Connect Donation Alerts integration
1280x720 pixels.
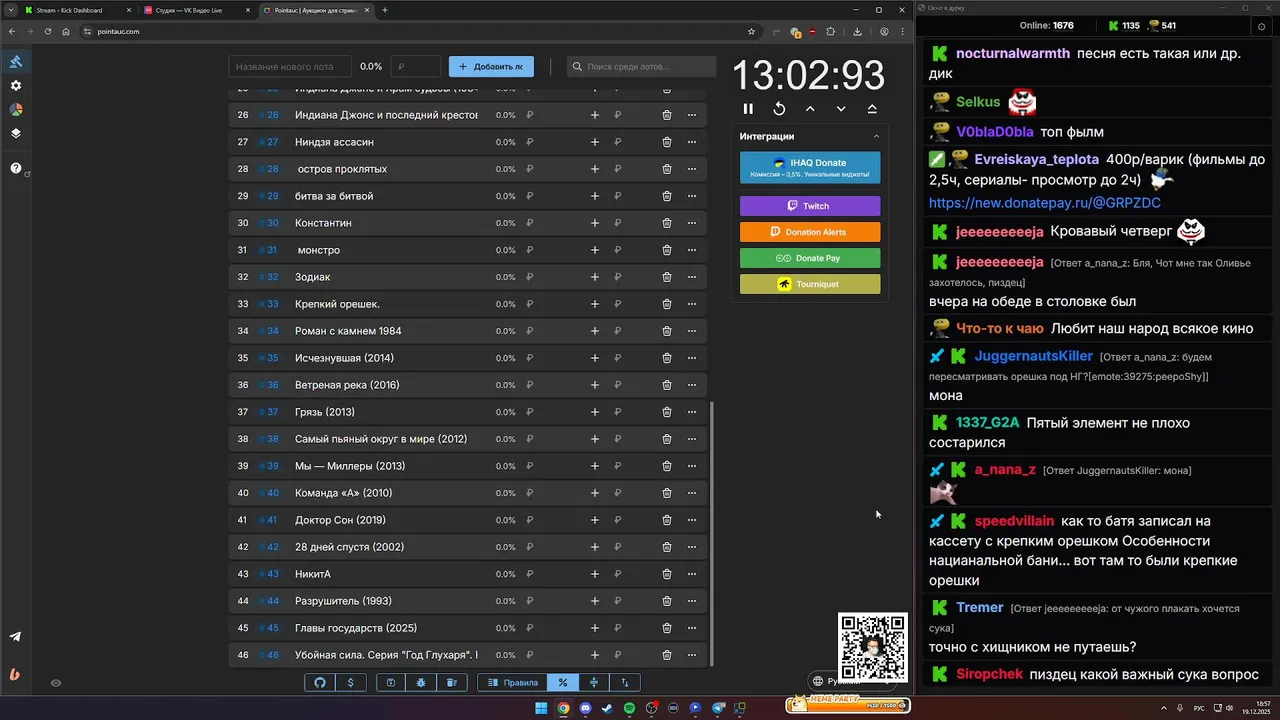point(810,232)
